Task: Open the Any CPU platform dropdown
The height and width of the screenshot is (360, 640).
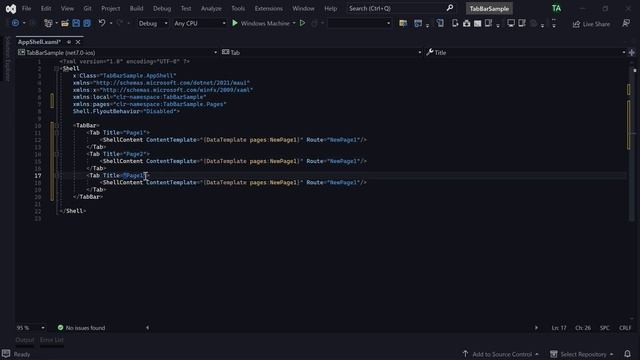Action: click(x=200, y=23)
